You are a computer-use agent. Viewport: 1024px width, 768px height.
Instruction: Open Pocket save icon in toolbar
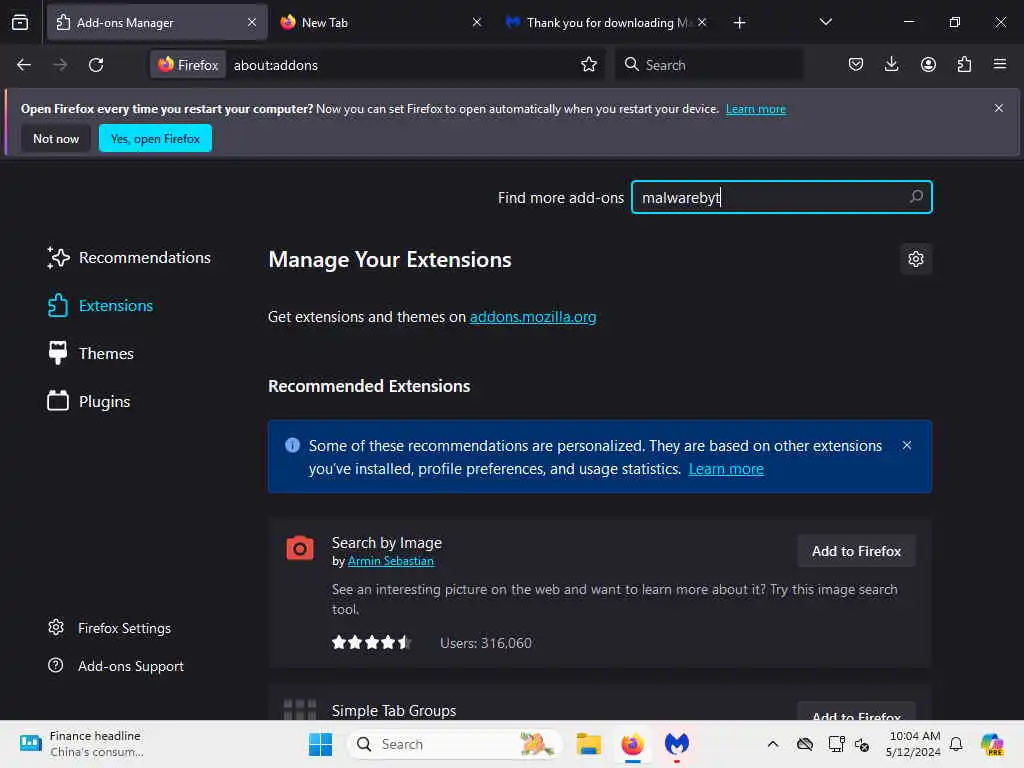[856, 64]
